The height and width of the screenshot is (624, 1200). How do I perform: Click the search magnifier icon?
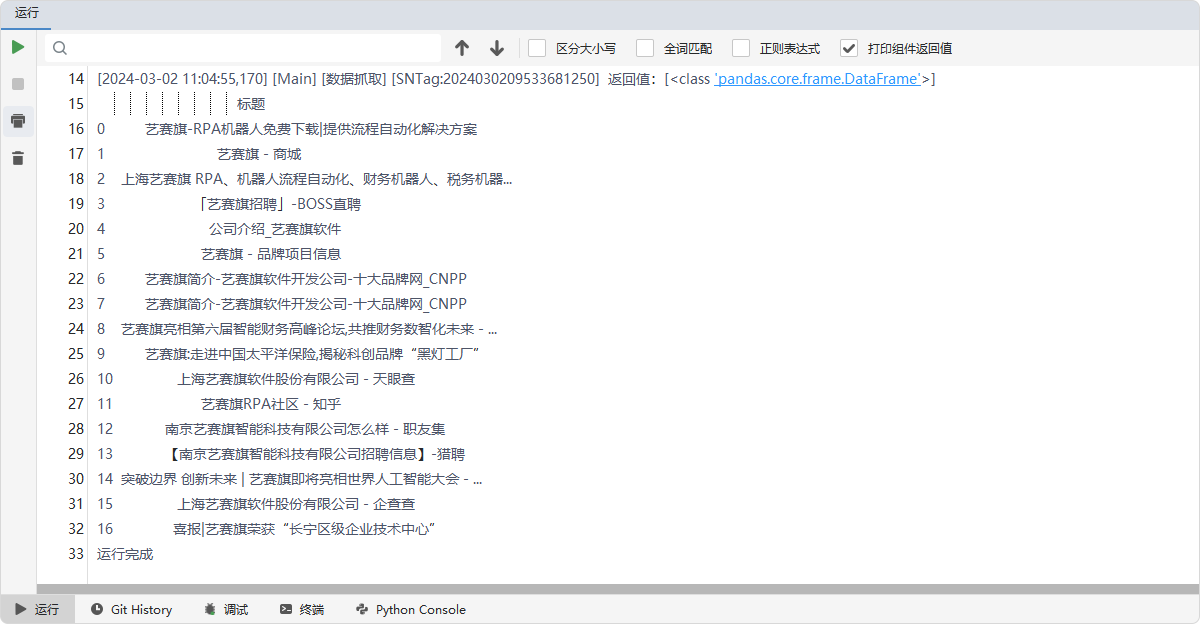tap(60, 48)
